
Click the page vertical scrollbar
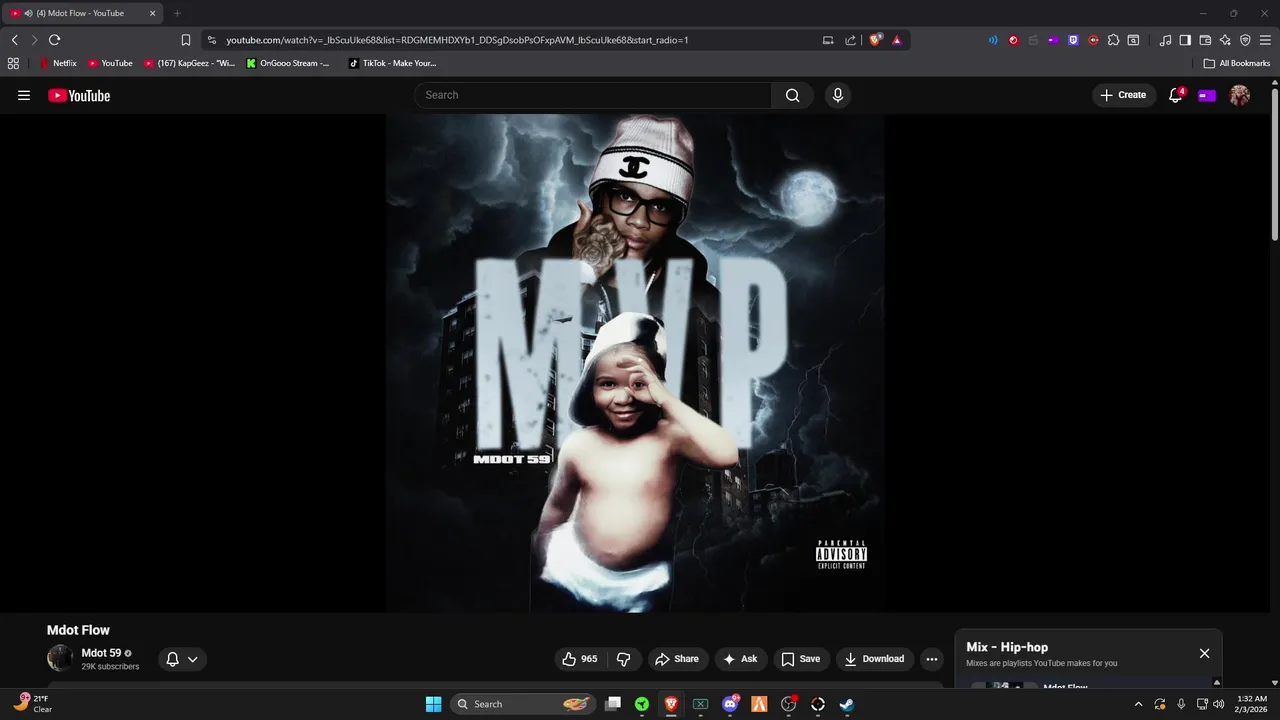1275,165
